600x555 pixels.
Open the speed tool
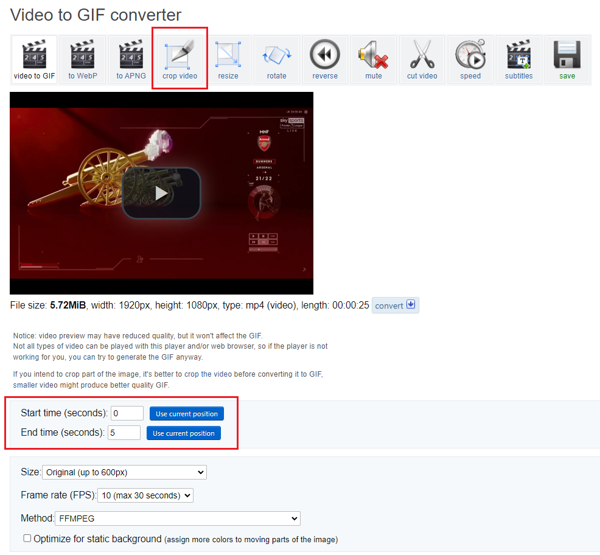470,60
